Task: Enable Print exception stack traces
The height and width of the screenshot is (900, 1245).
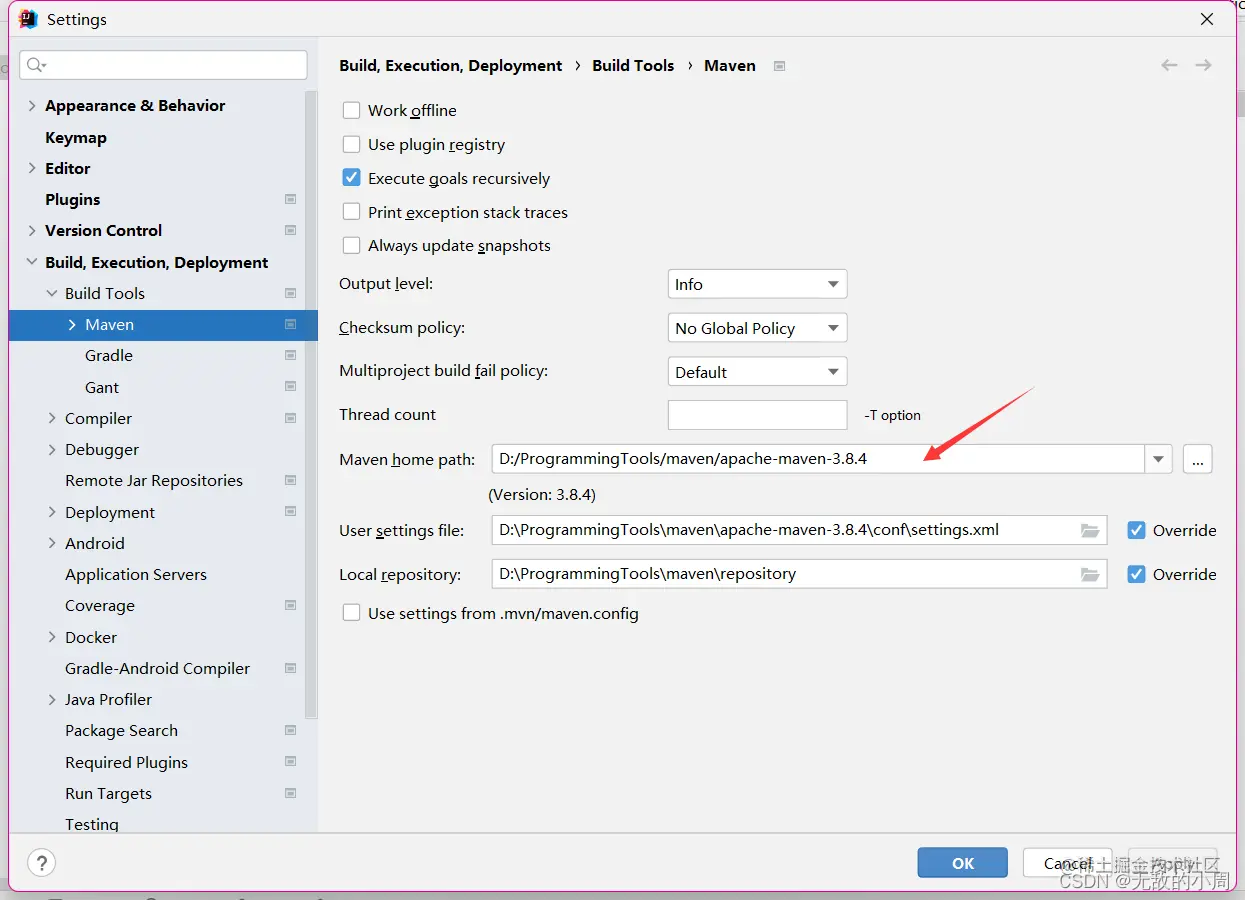Action: pyautogui.click(x=351, y=212)
